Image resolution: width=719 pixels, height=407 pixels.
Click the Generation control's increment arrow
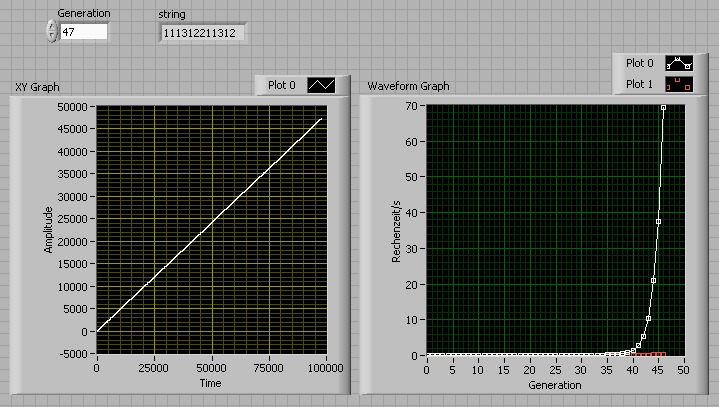(52, 27)
